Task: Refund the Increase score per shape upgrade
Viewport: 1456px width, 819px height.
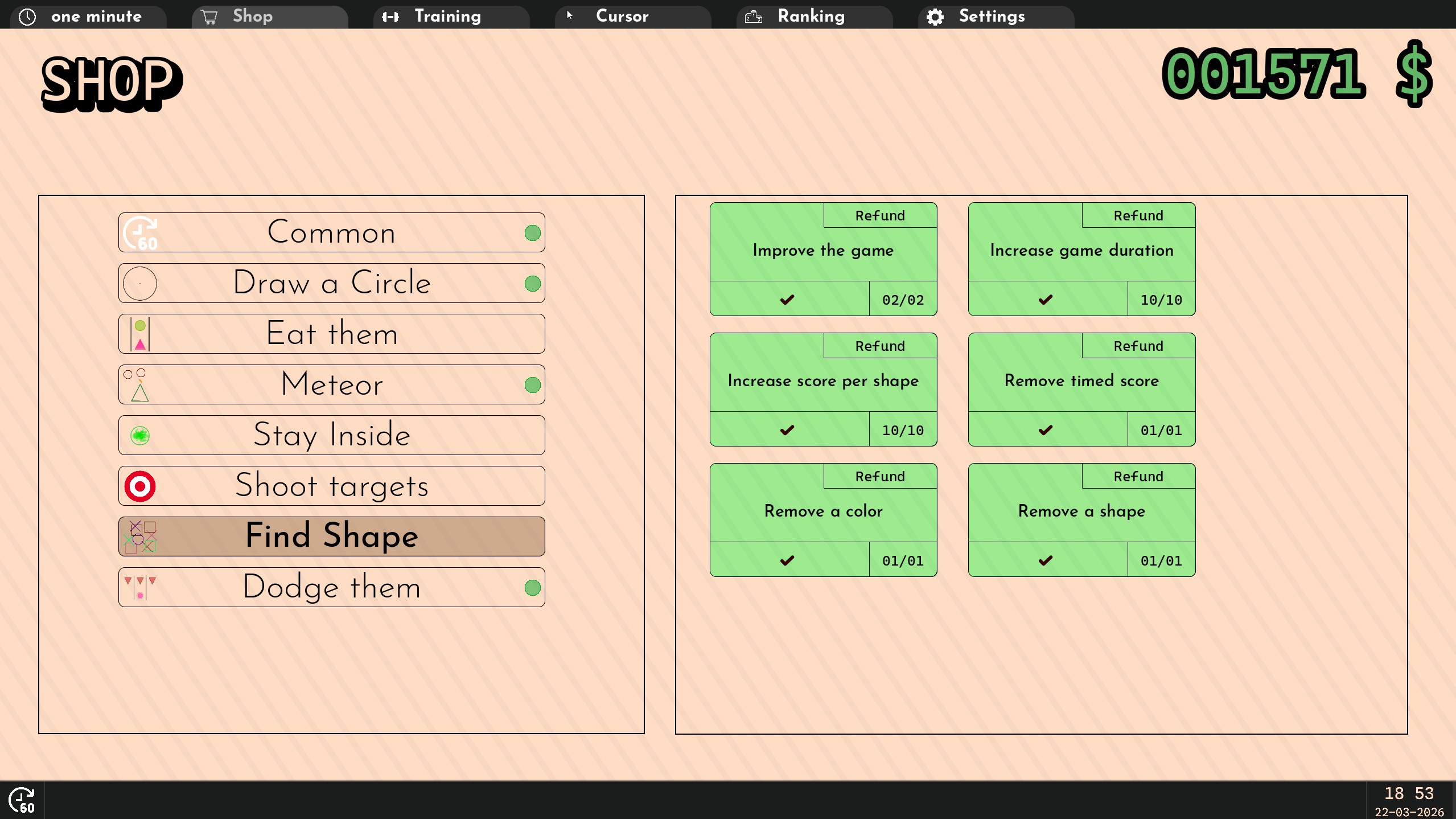Action: pos(879,346)
